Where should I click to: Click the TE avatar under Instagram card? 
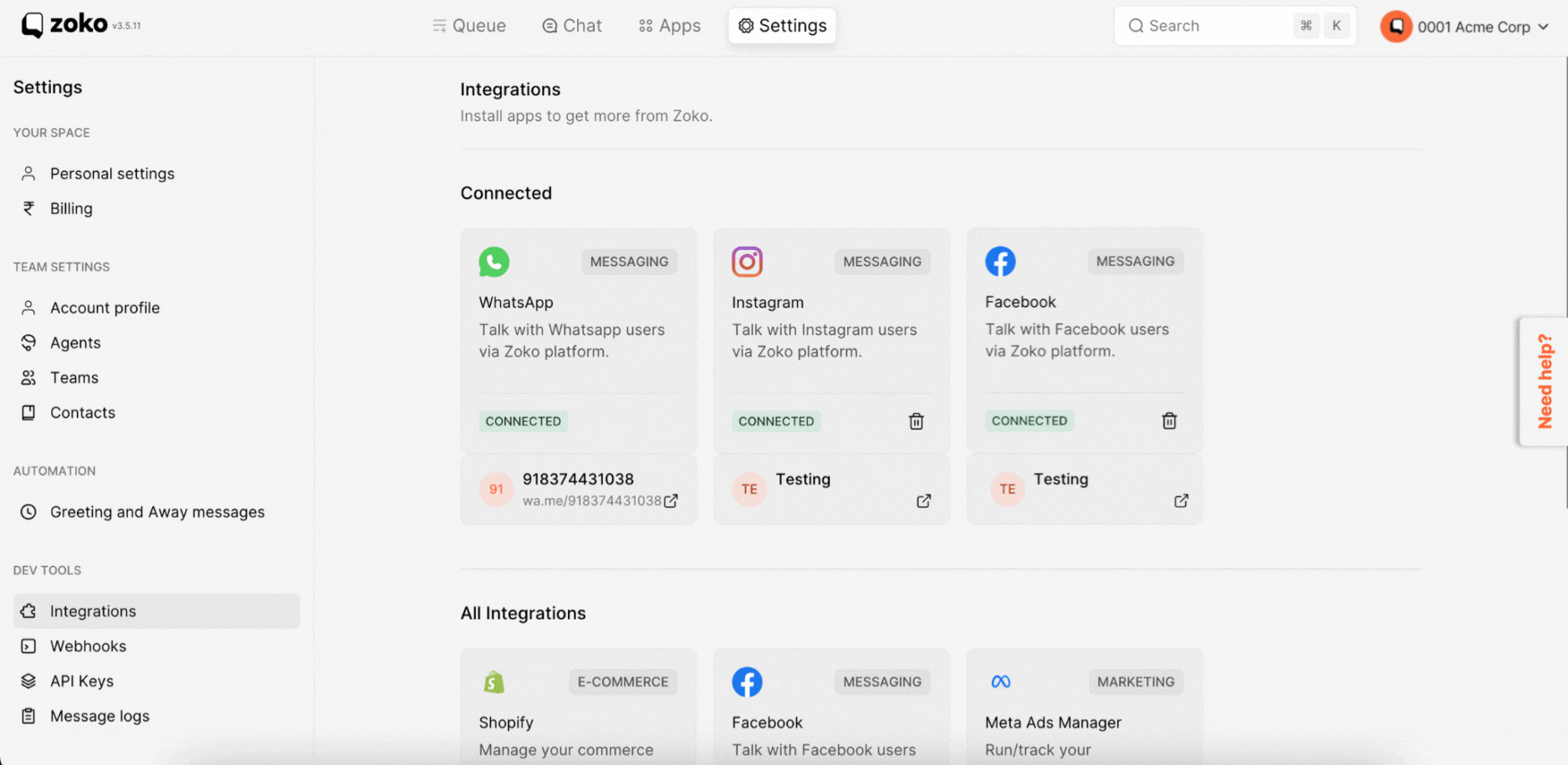click(x=749, y=489)
